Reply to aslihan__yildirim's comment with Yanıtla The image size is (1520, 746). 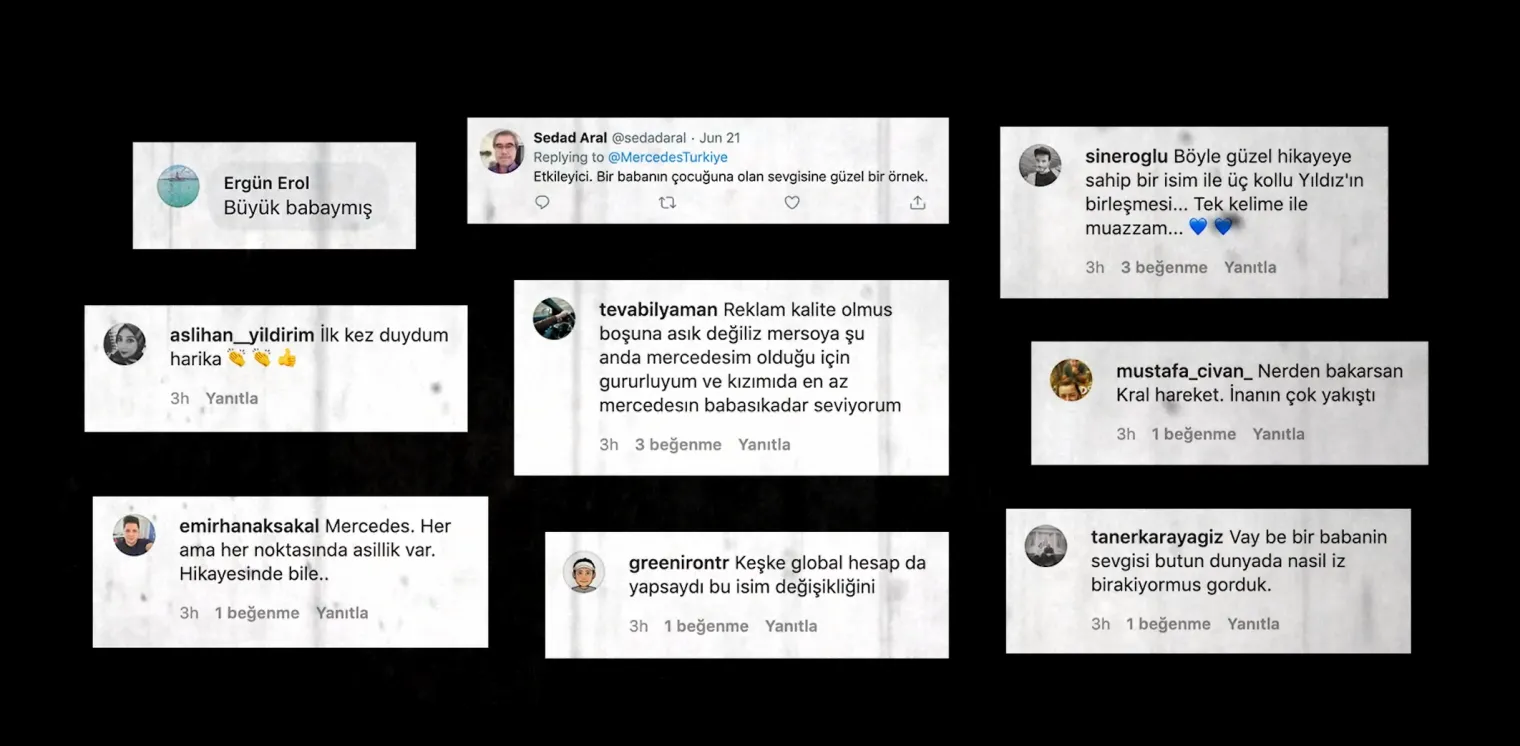click(x=232, y=398)
